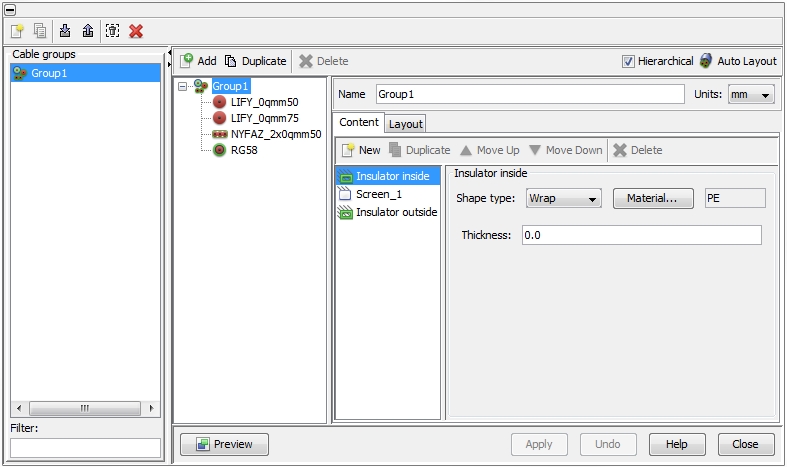Screen dimensions: 787x467
Task: Select Group1 in Cable groups list
Action: 85,73
